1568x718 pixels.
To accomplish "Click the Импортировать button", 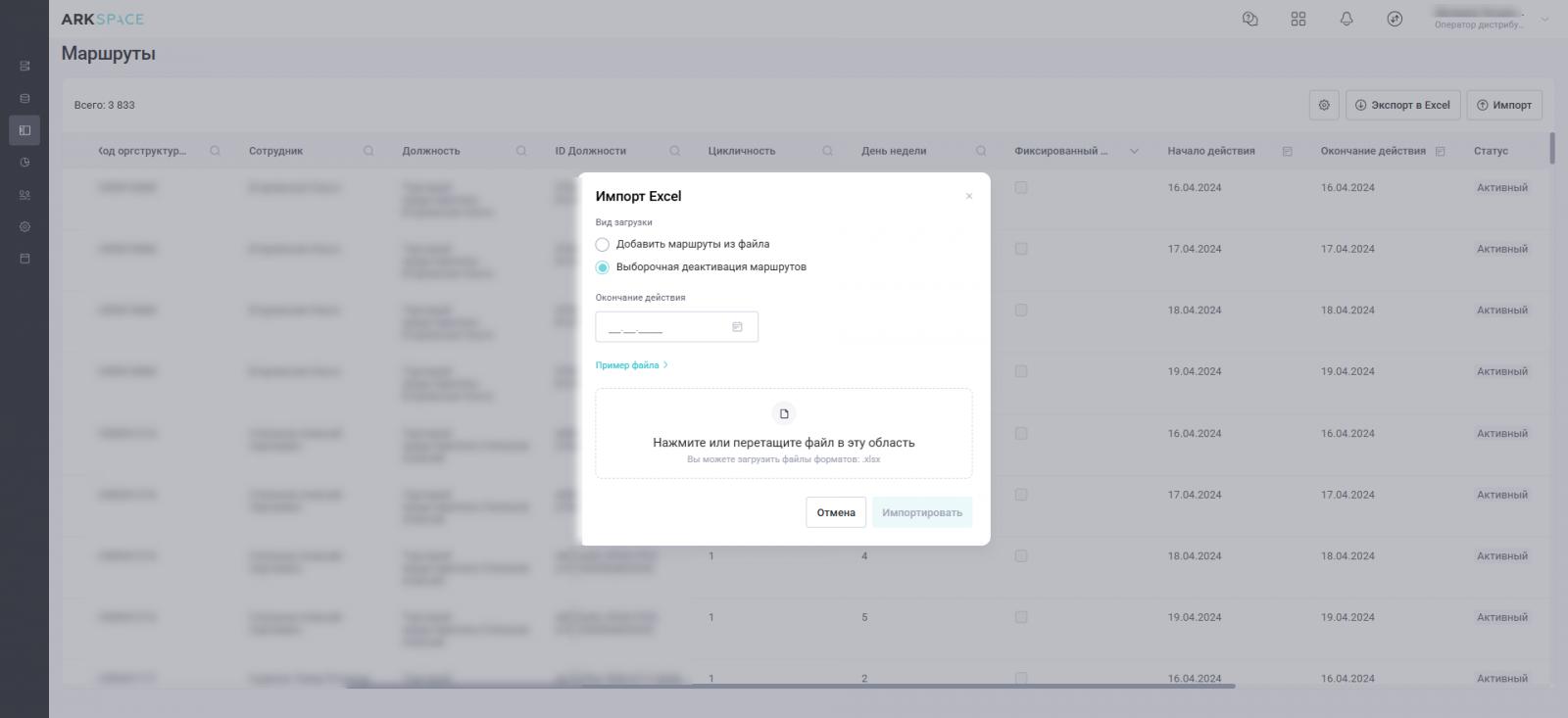I will click(921, 512).
